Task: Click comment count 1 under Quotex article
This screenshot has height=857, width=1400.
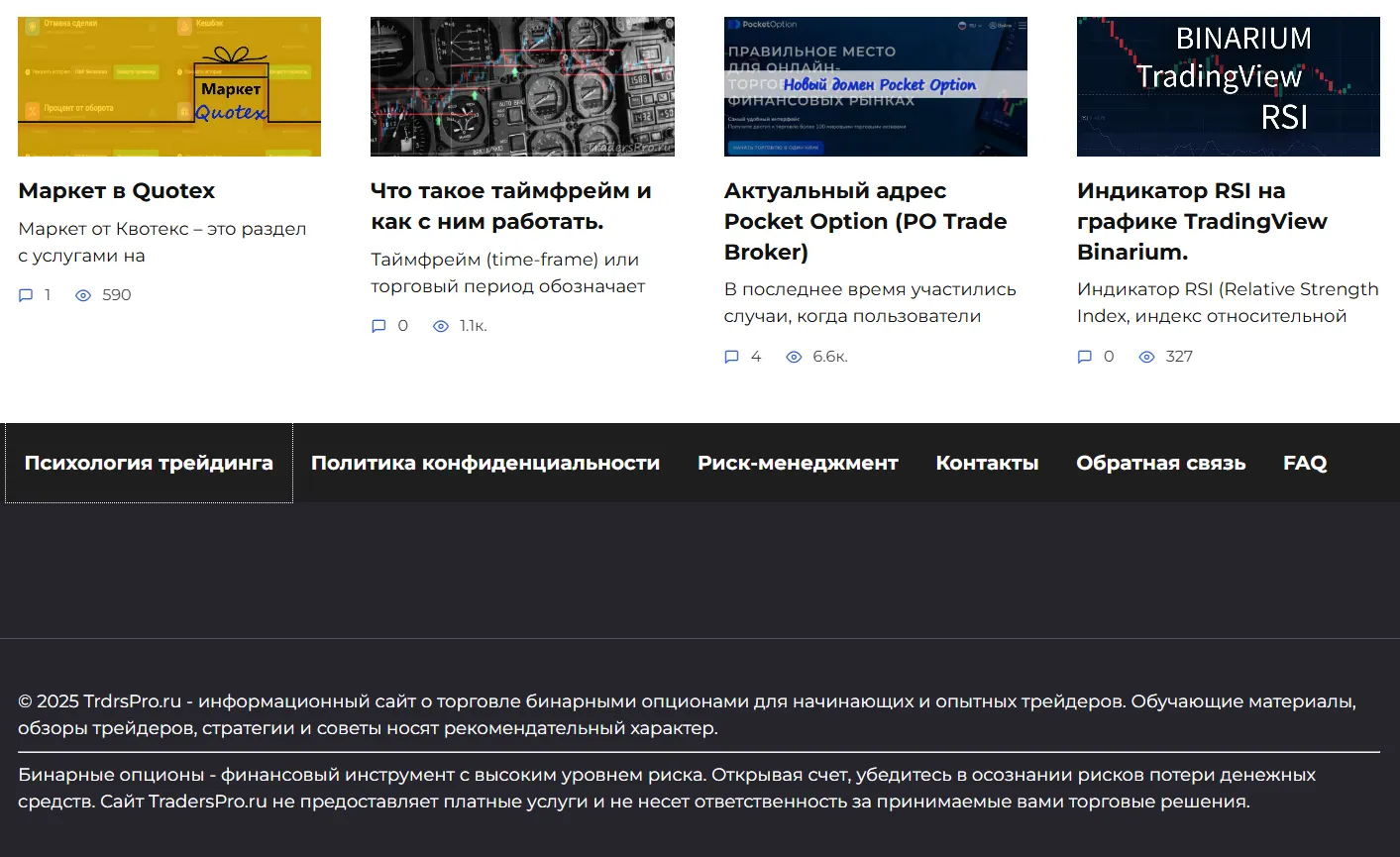Action: [x=48, y=295]
